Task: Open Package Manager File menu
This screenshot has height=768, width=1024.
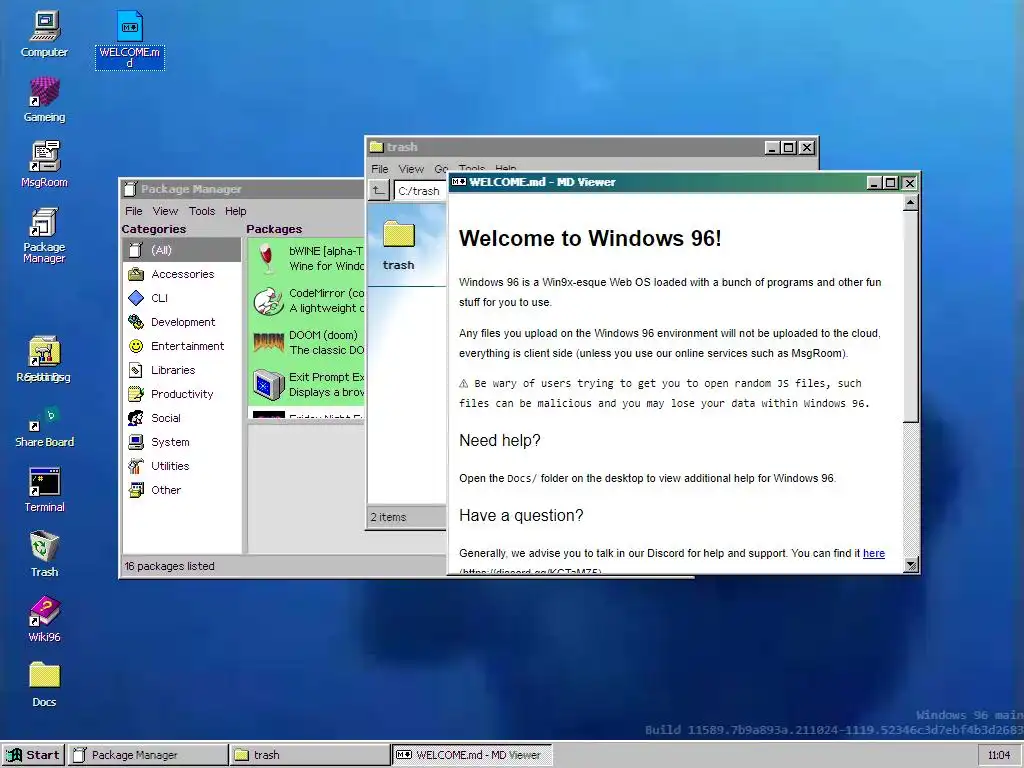Action: click(134, 211)
